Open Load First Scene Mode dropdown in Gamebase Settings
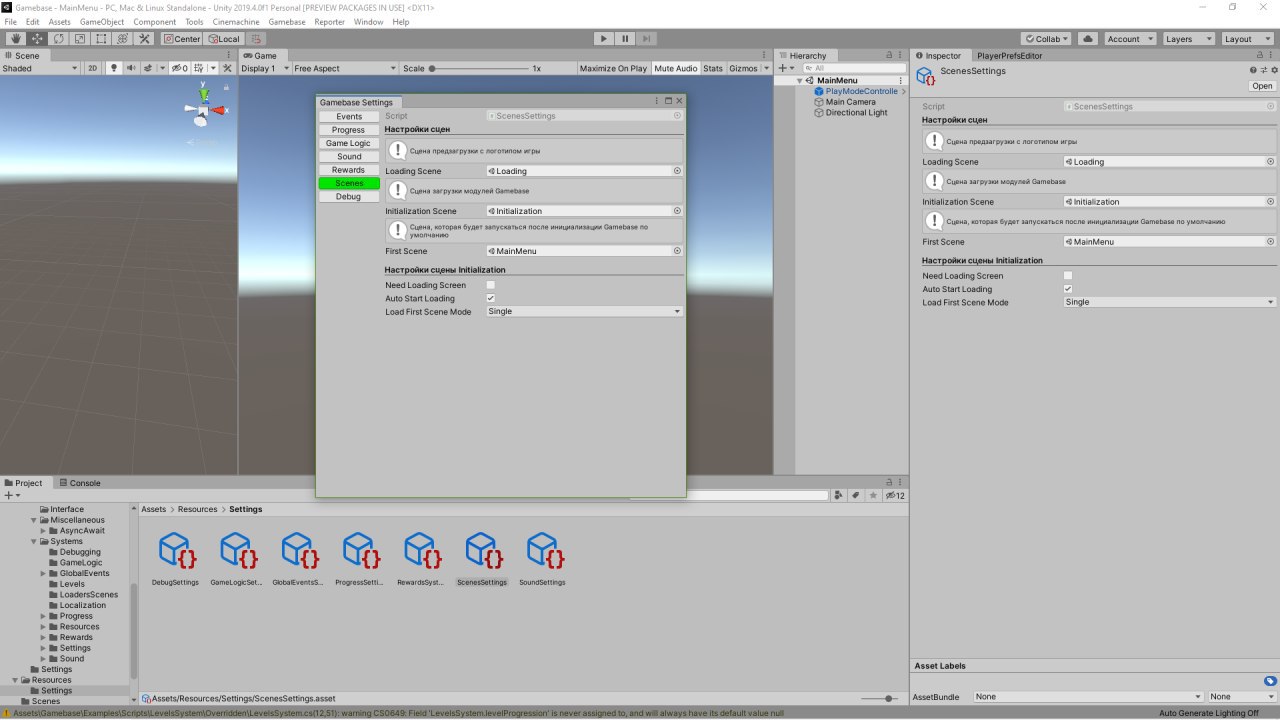 (584, 311)
